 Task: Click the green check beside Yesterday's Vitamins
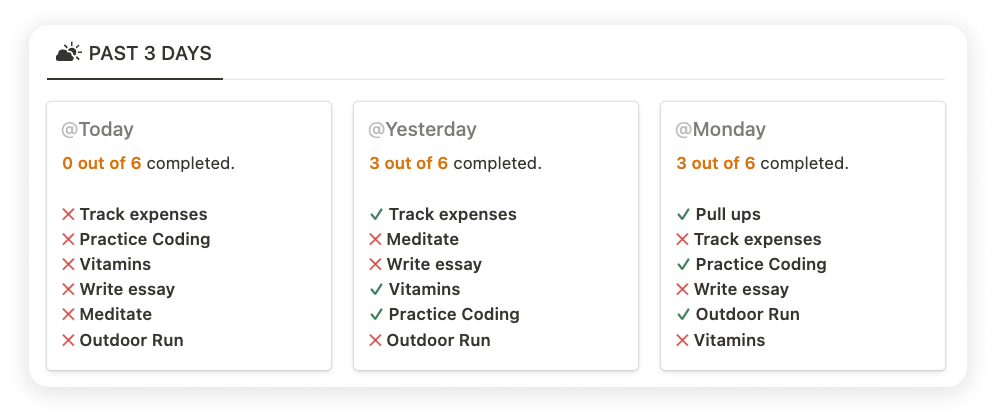[376, 289]
